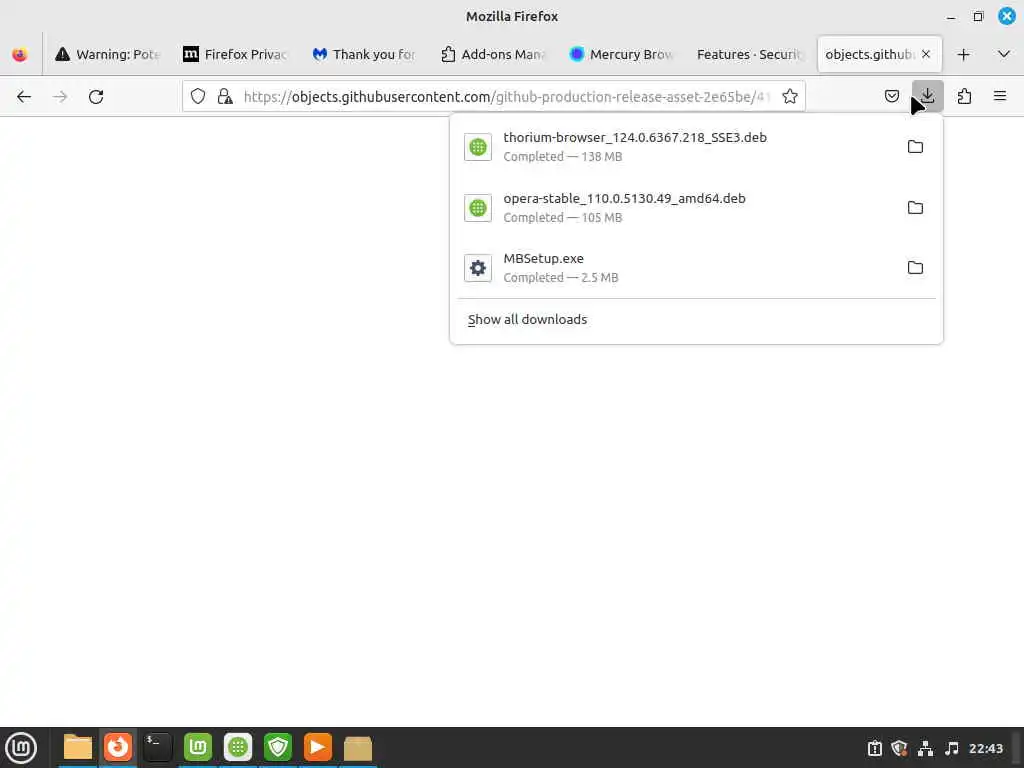The height and width of the screenshot is (768, 1024).
Task: Go back to the previous page
Action: pos(24,97)
